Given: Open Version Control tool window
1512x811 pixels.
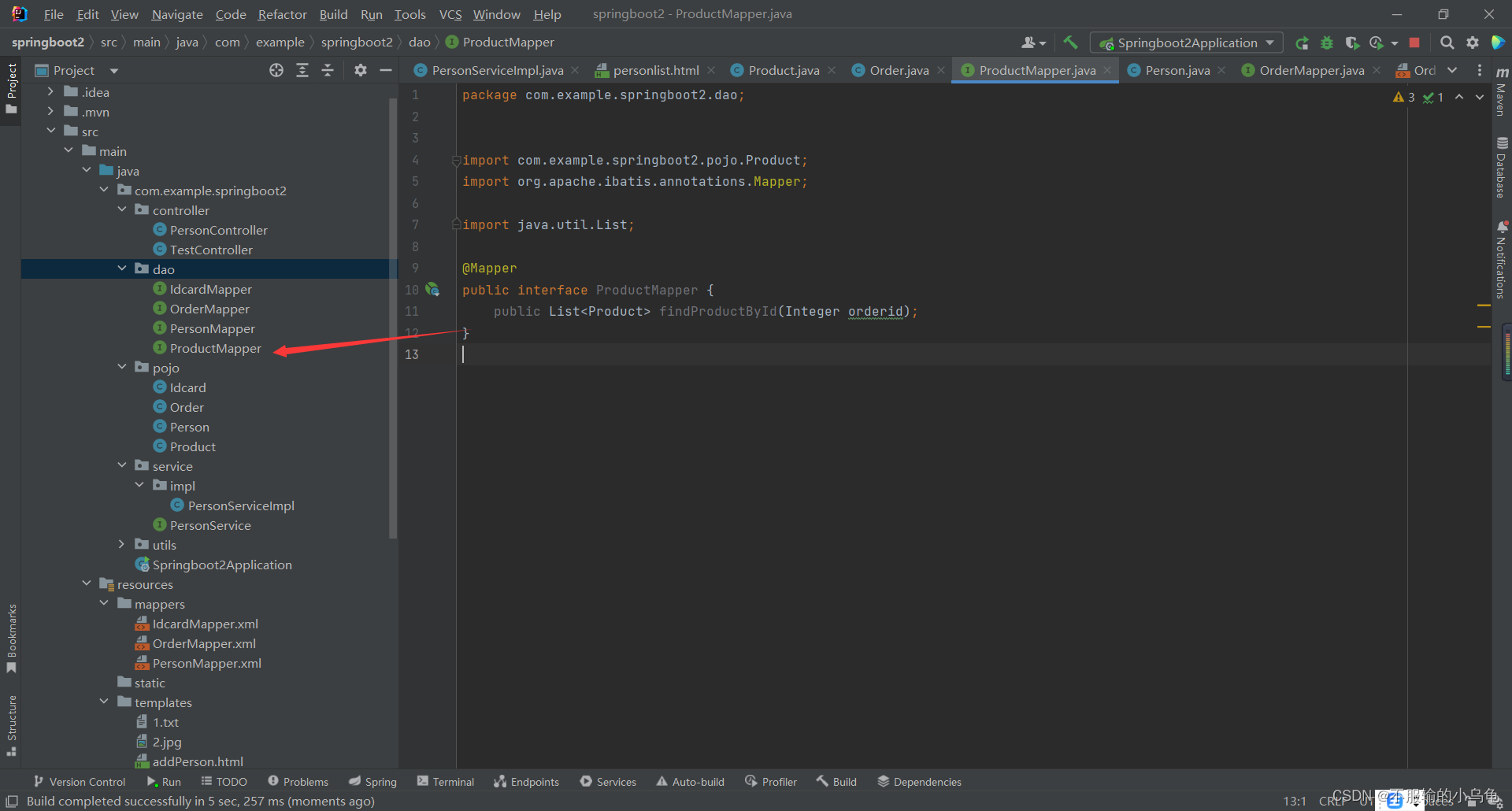Looking at the screenshot, I should tap(80, 782).
